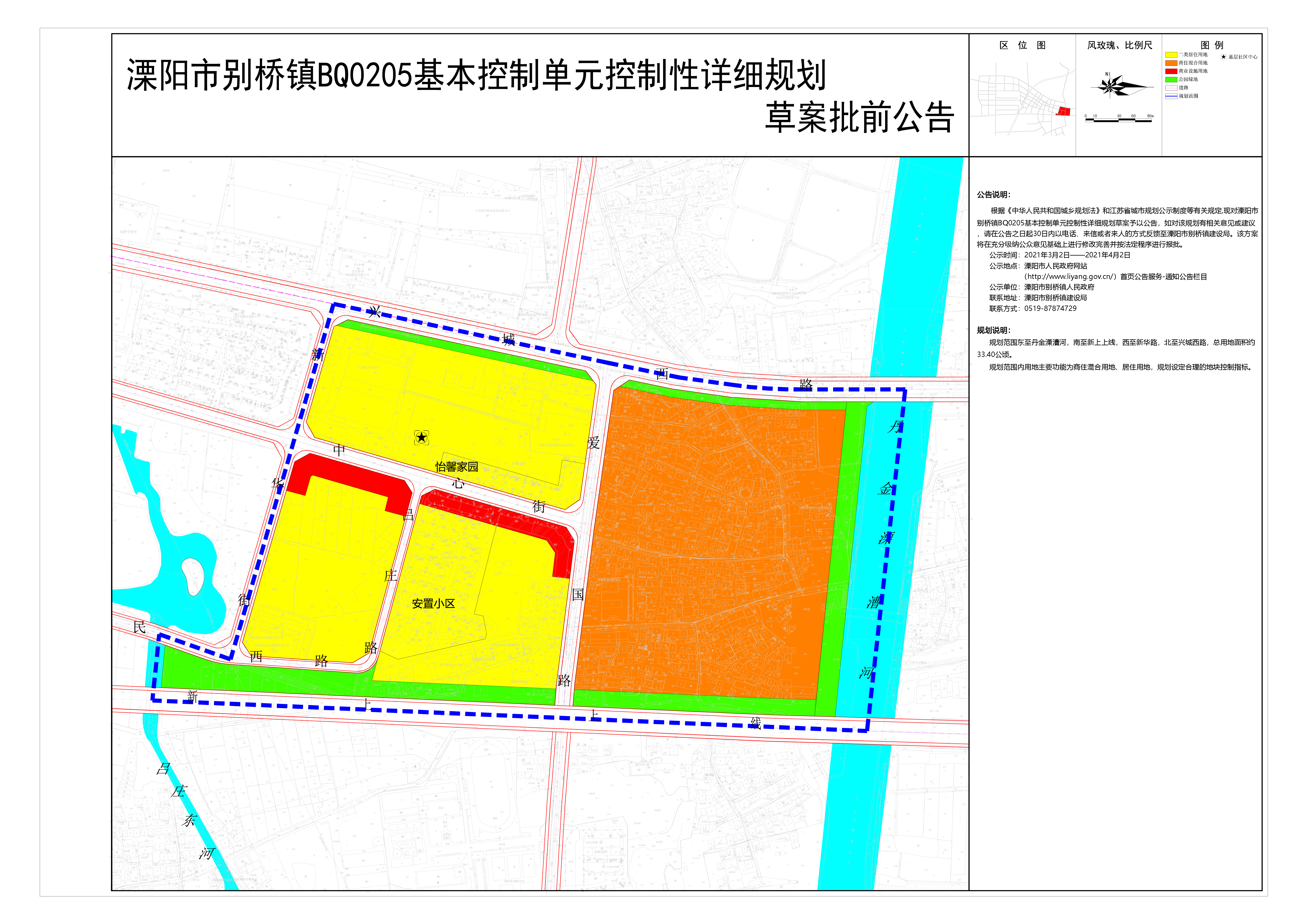Click the legend label 二类居住用地
This screenshot has width=1308, height=924.
click(1193, 55)
